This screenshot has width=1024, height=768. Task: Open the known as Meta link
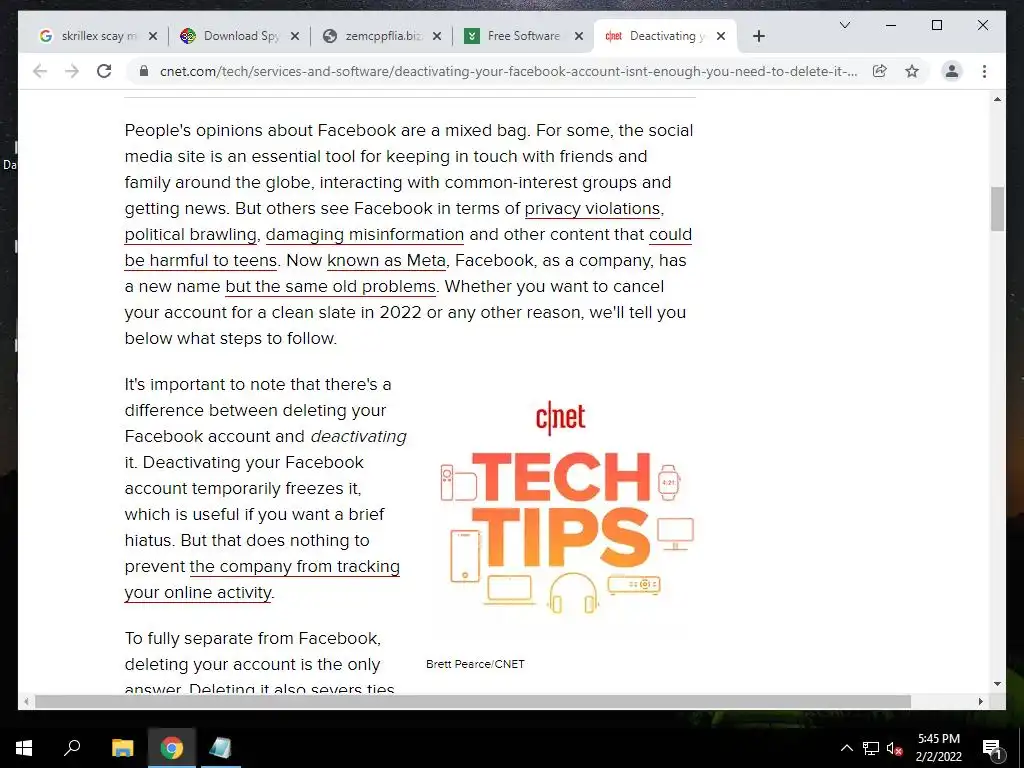(386, 261)
